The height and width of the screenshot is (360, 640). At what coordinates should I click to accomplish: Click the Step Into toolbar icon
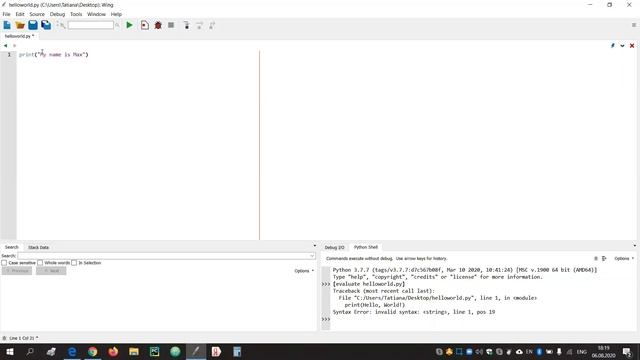pyautogui.click(x=187, y=25)
